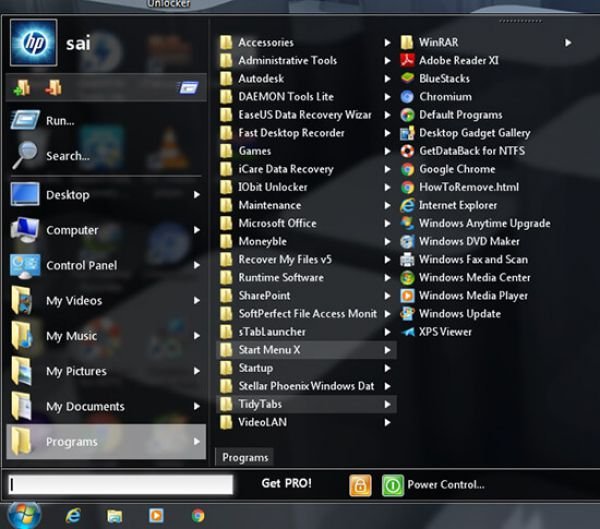Open Google Chrome from the taskbar
Image resolution: width=600 pixels, height=529 pixels.
[x=198, y=516]
